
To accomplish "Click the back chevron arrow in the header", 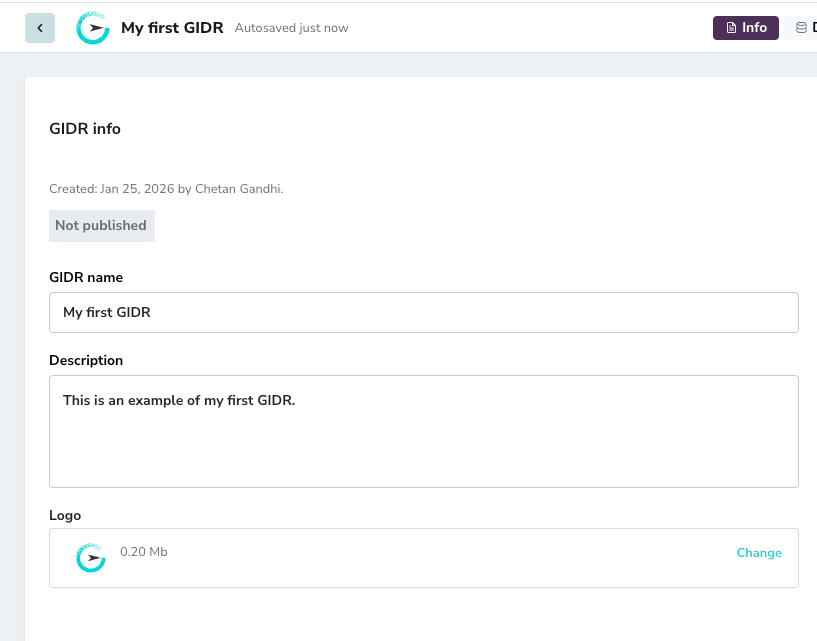I will pos(40,27).
